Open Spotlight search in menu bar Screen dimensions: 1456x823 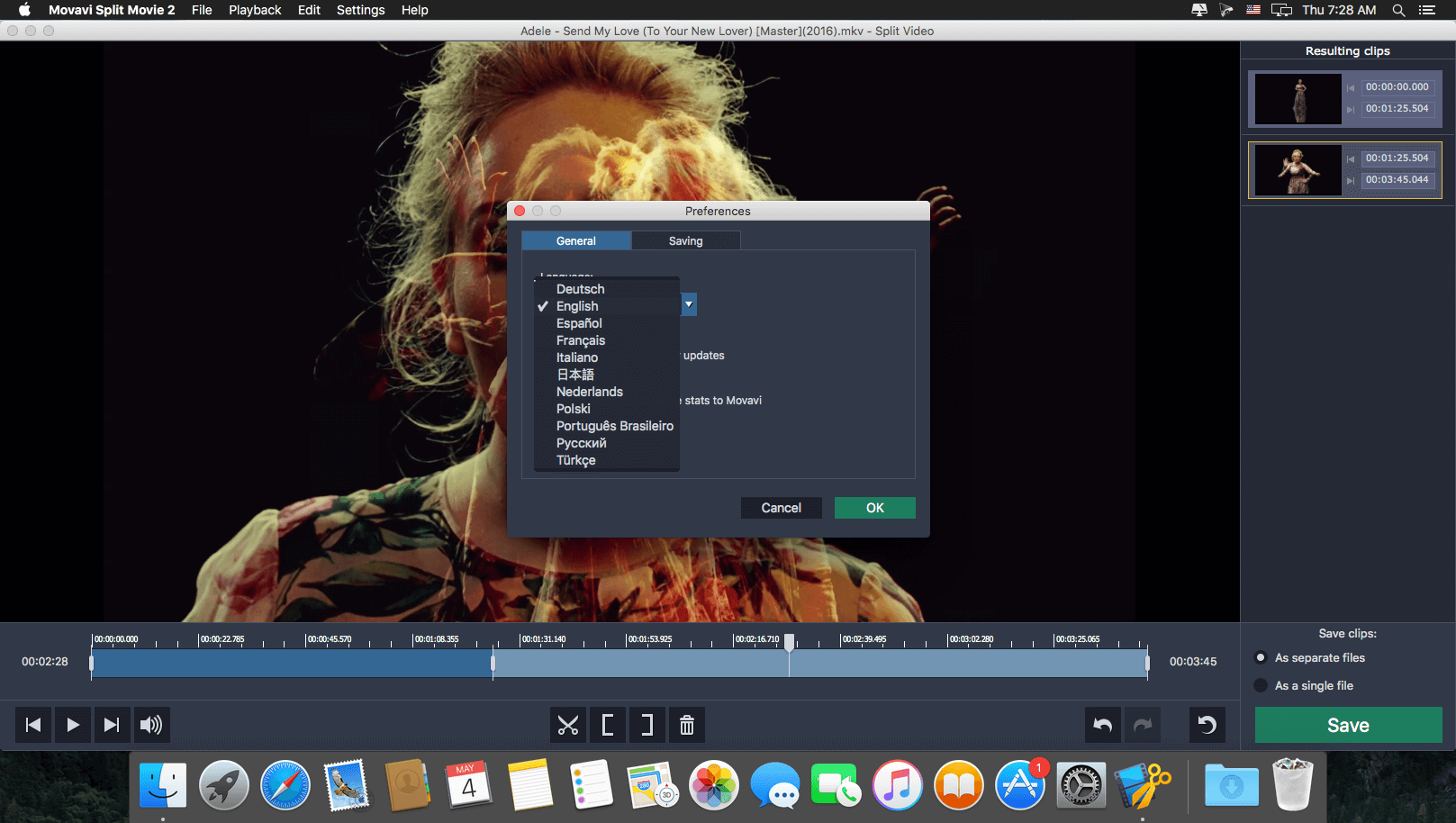click(1398, 10)
